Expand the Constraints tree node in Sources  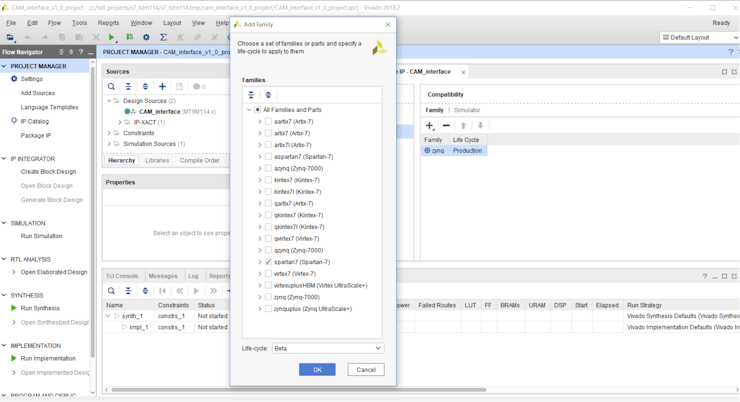pyautogui.click(x=109, y=133)
